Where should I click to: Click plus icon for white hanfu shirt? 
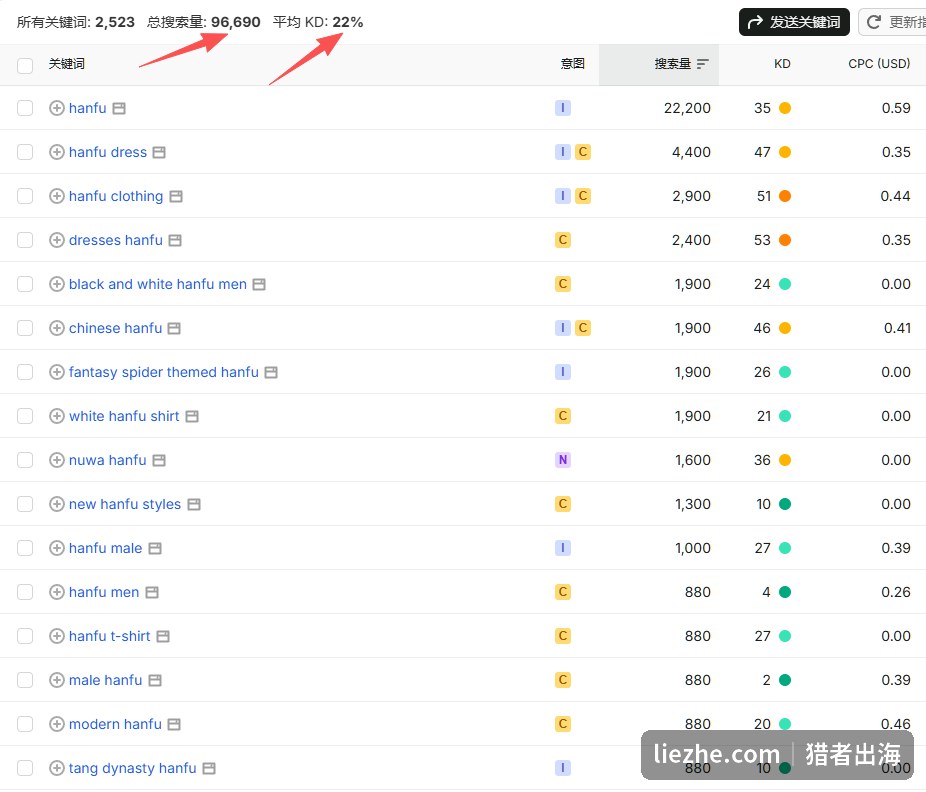tap(57, 416)
